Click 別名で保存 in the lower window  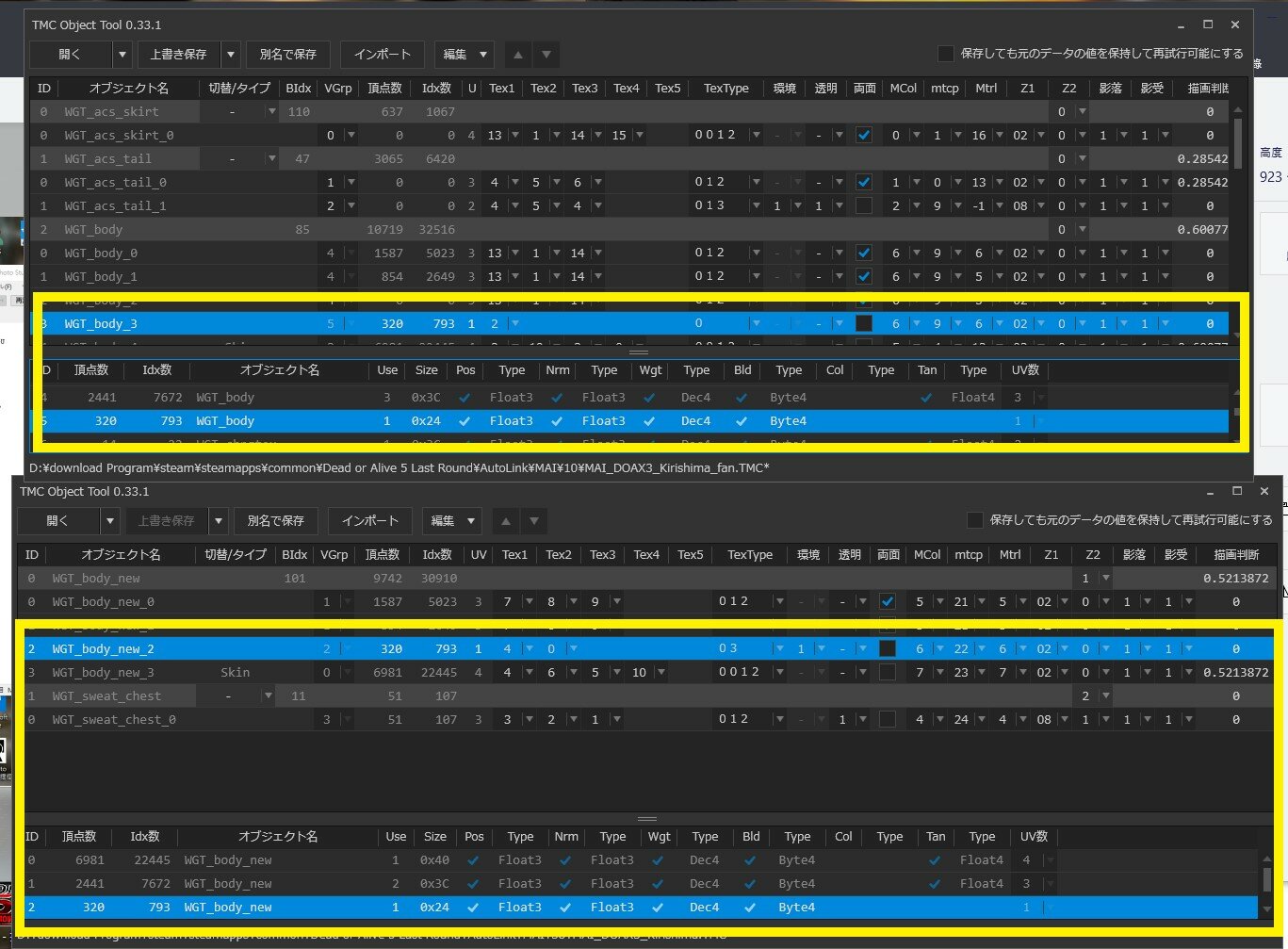pos(276,521)
